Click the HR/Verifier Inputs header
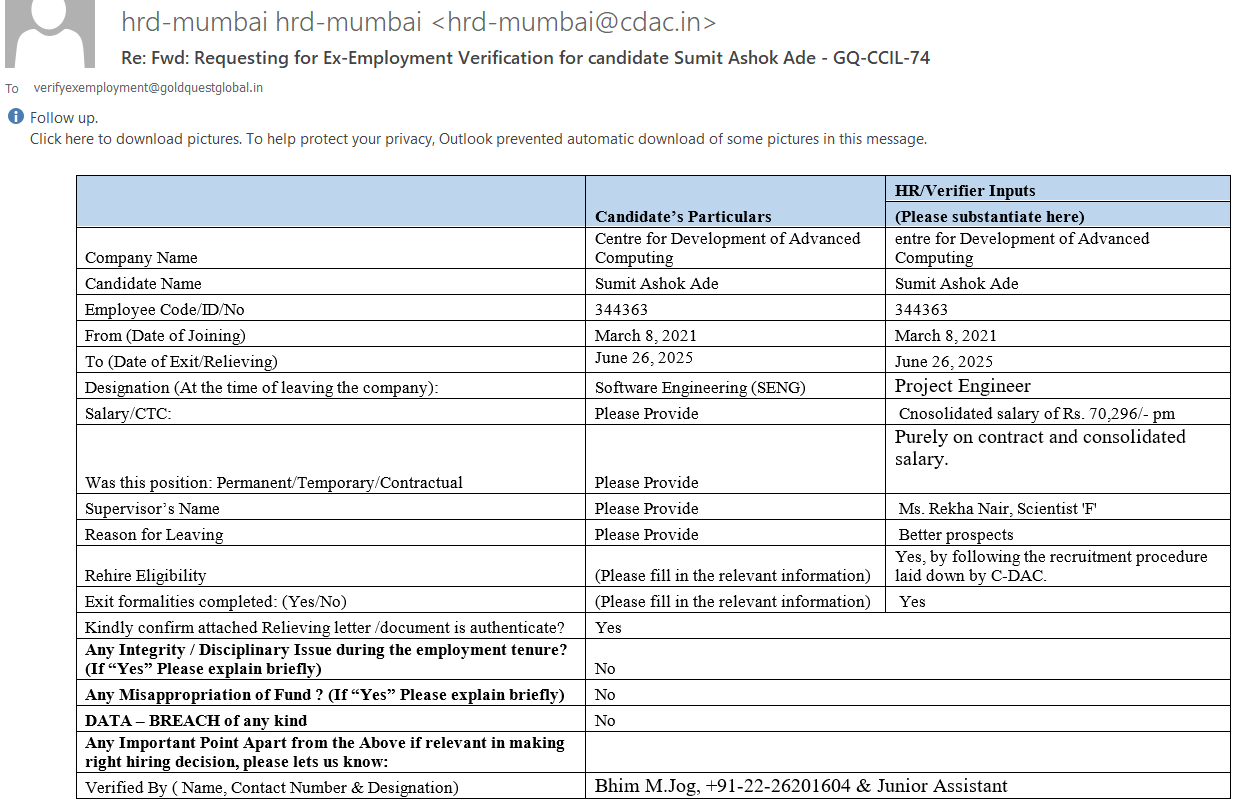 965,190
